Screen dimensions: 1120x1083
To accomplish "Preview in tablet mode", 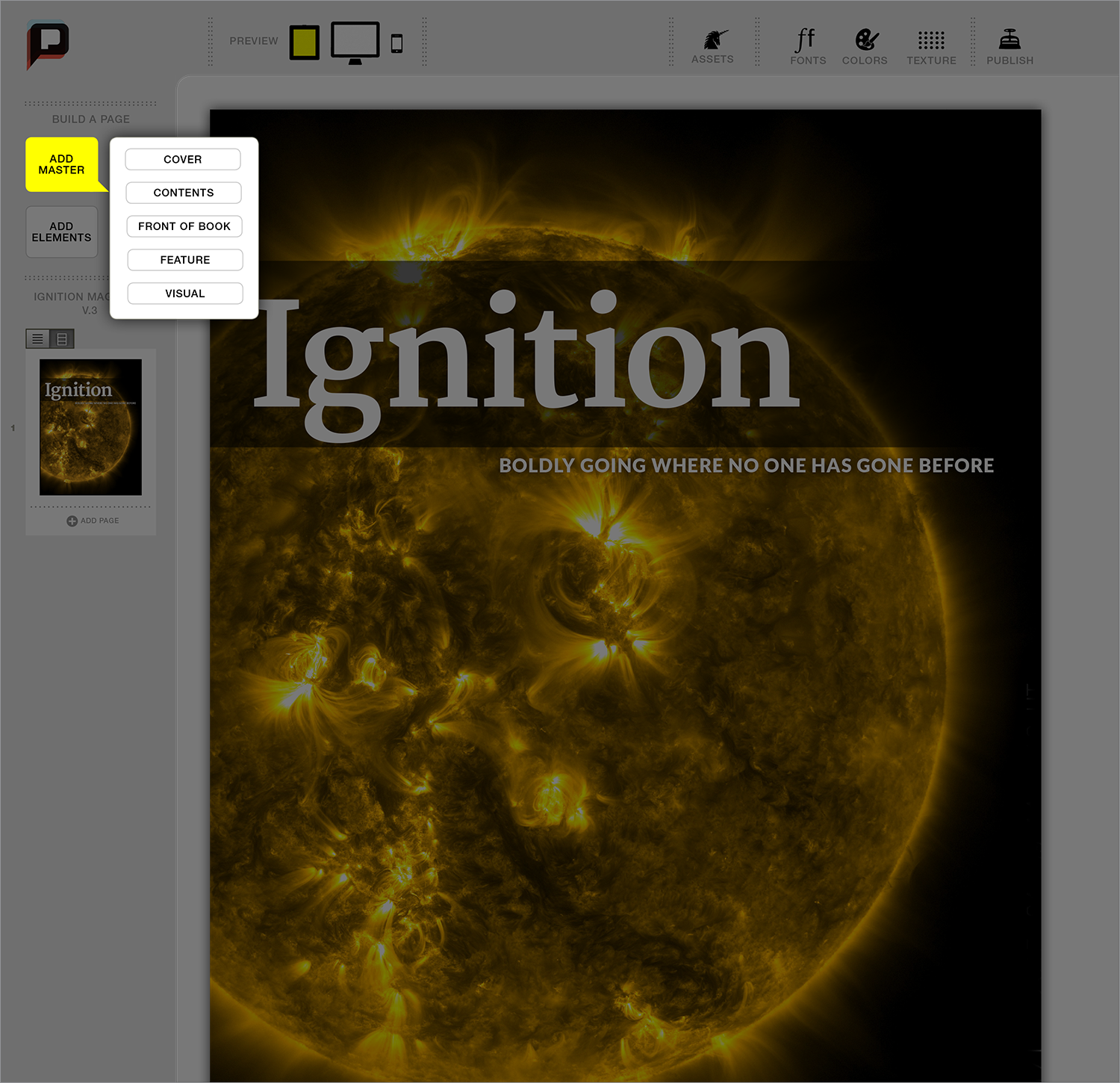I will (305, 43).
